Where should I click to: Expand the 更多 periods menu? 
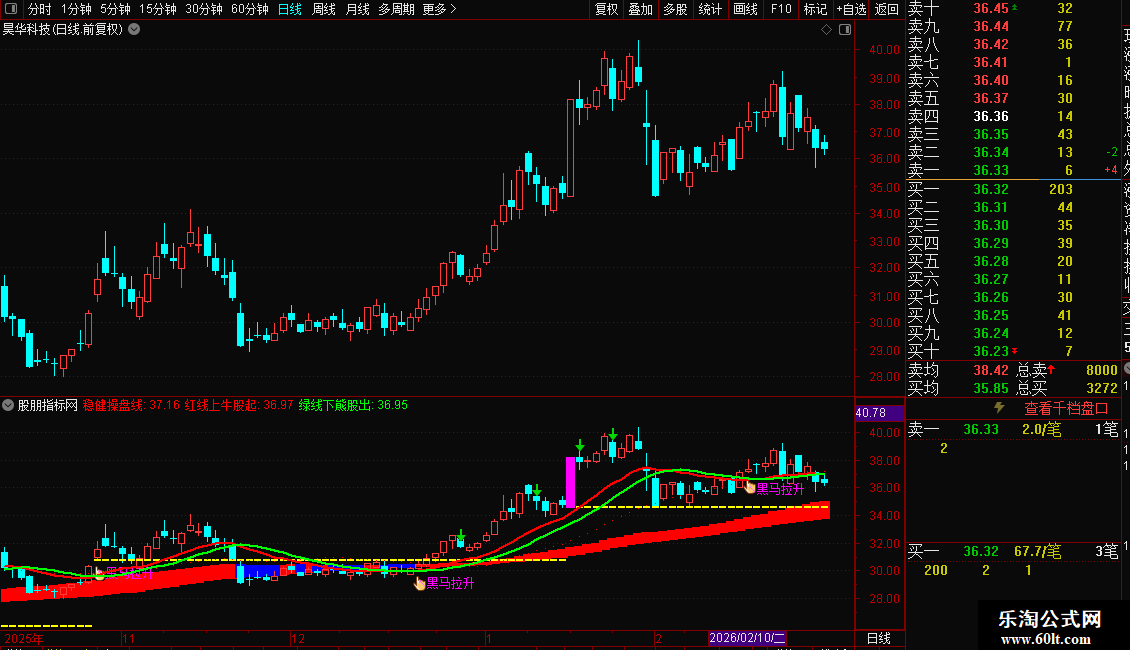[x=439, y=9]
